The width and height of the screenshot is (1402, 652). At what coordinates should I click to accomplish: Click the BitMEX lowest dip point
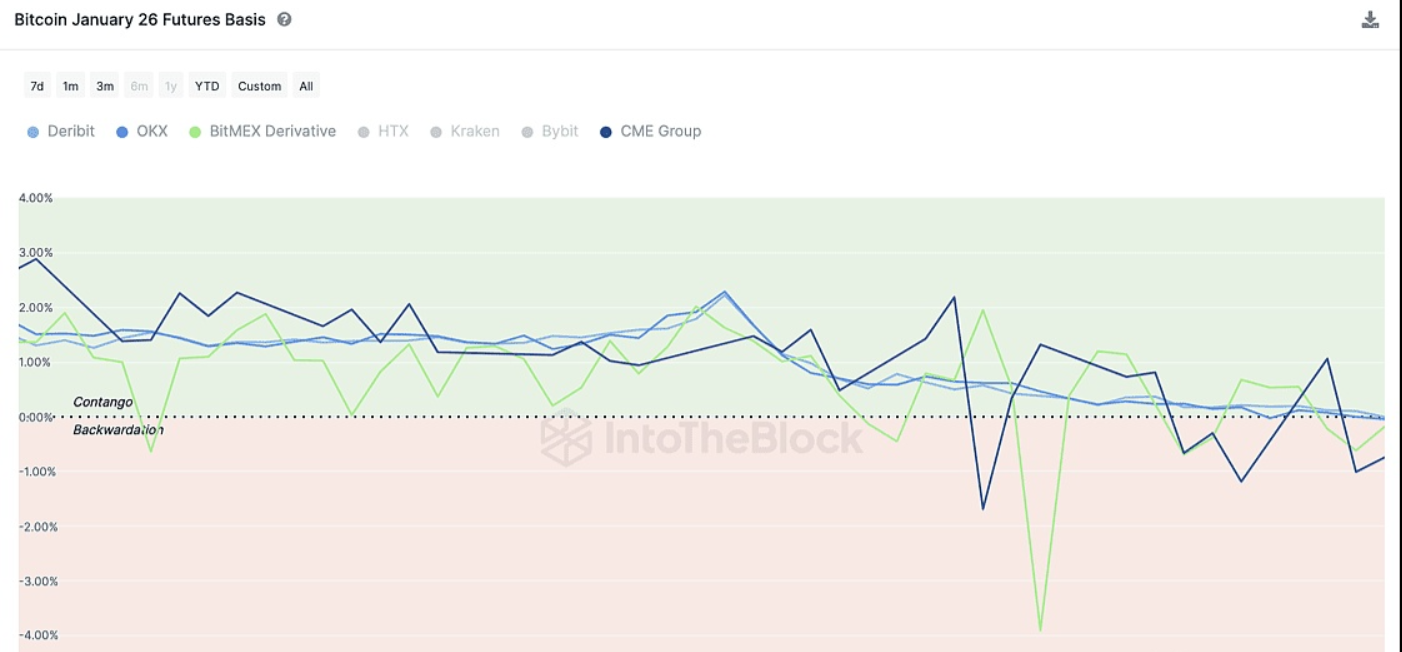(x=1040, y=630)
